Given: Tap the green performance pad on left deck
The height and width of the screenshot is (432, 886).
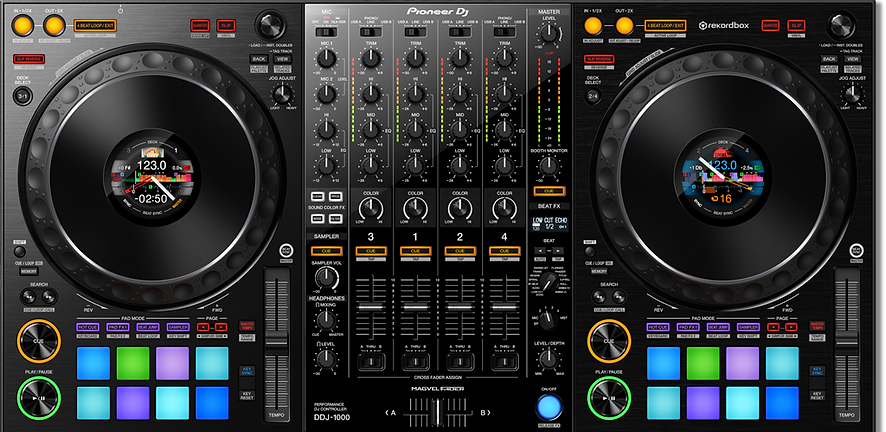Looking at the screenshot, I should tap(133, 363).
